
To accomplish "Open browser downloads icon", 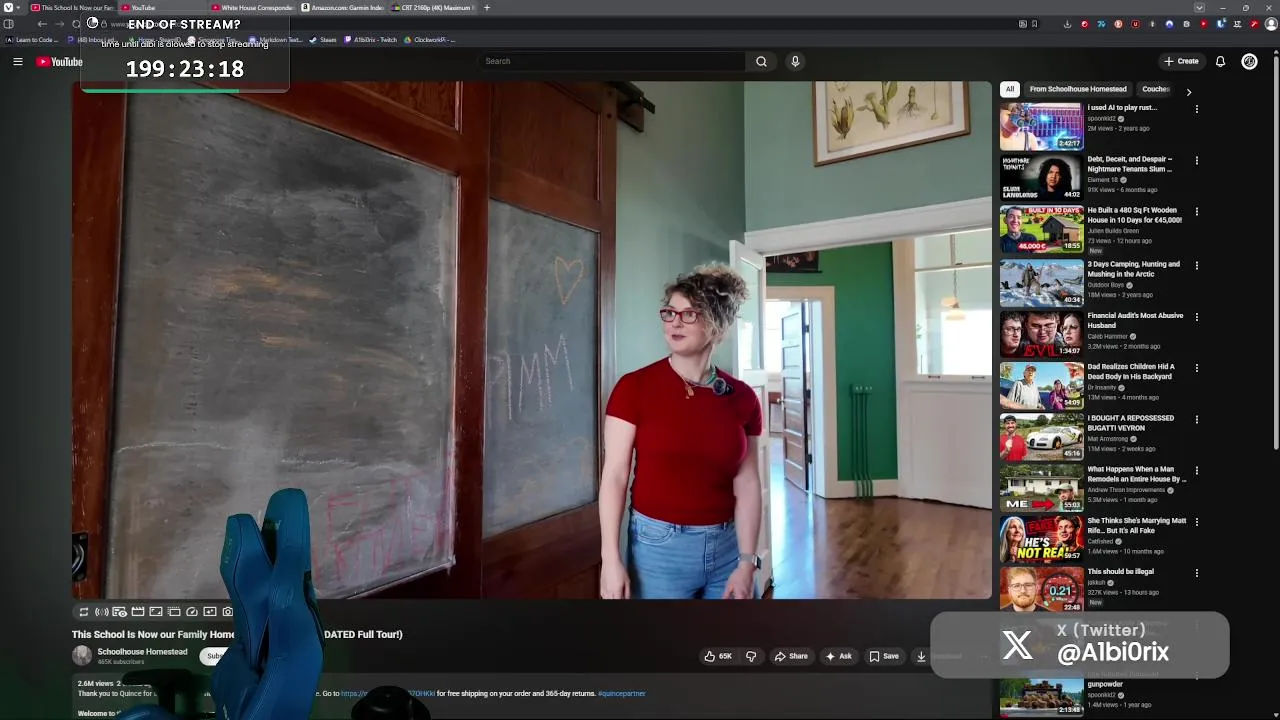I will 1067,24.
